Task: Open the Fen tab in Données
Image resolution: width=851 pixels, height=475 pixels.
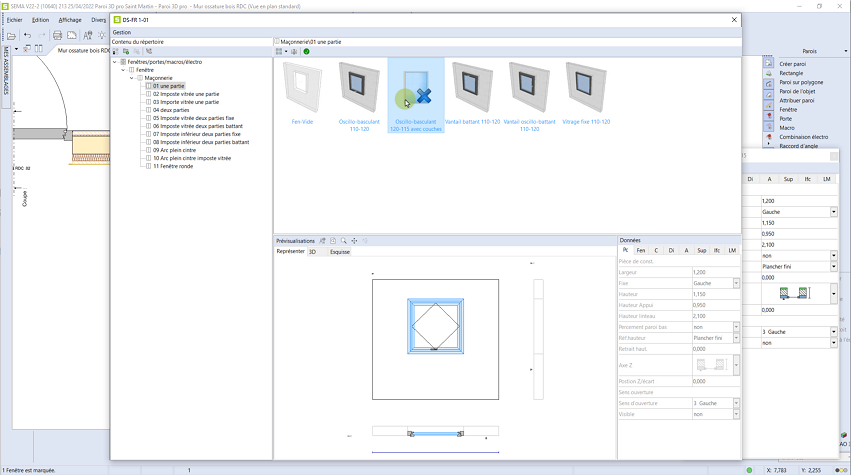Action: pyautogui.click(x=641, y=250)
